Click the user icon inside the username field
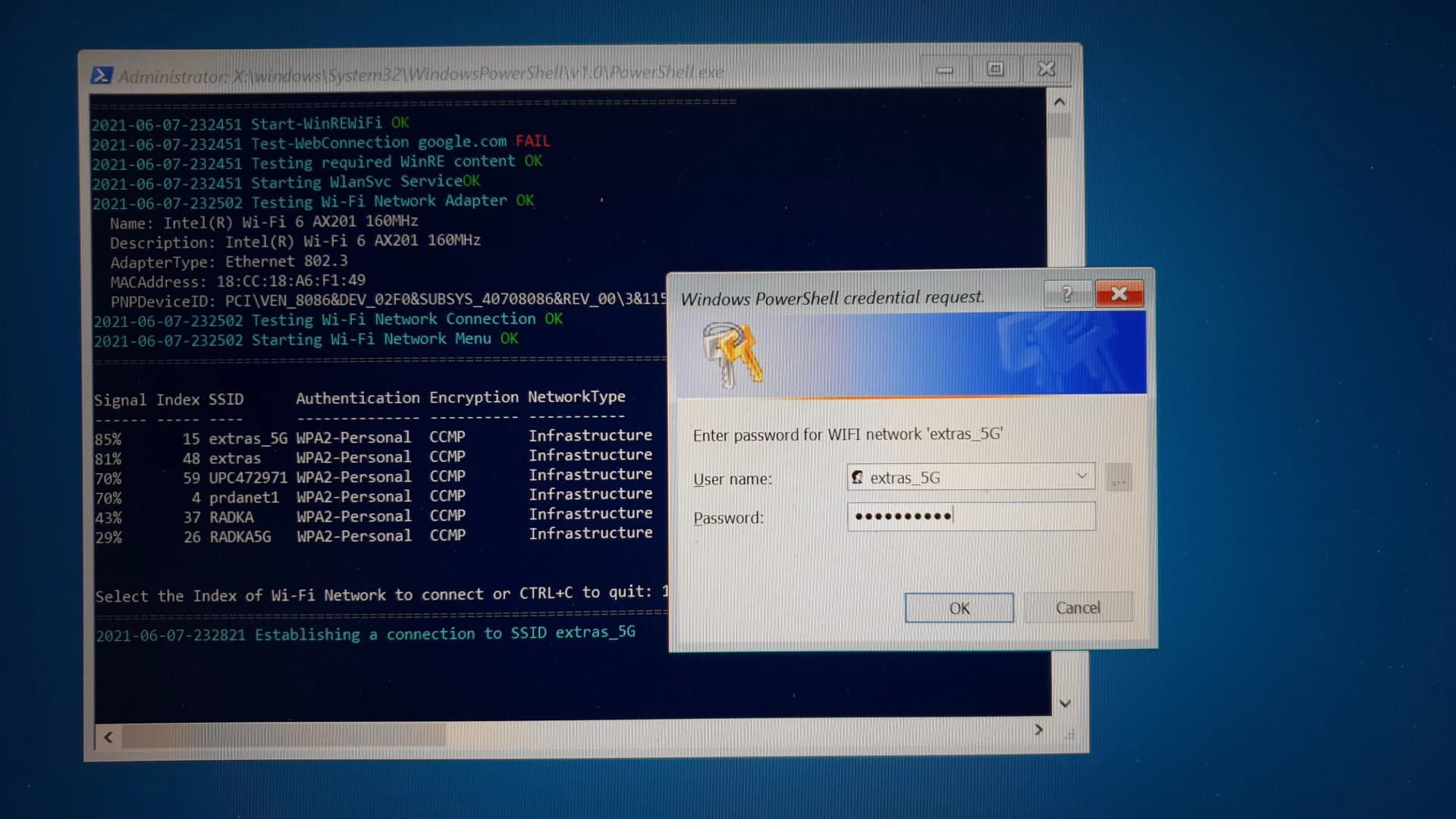This screenshot has width=1456, height=819. (858, 478)
